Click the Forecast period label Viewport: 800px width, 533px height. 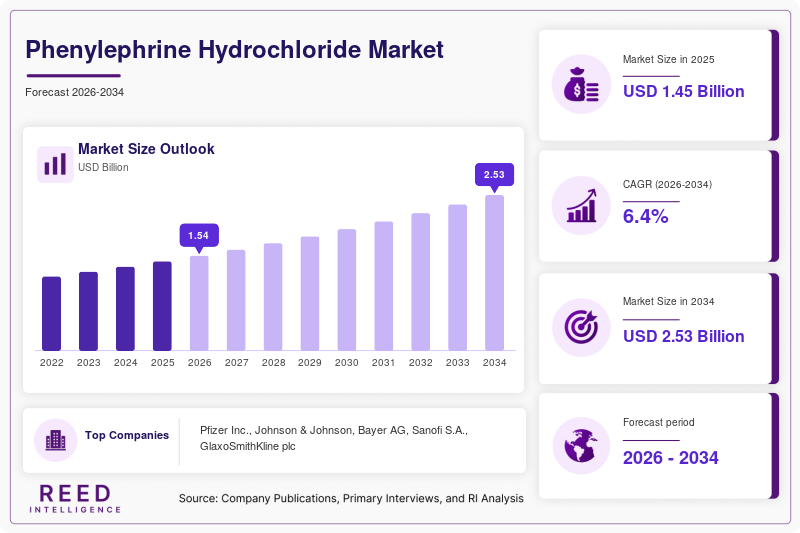coord(659,422)
